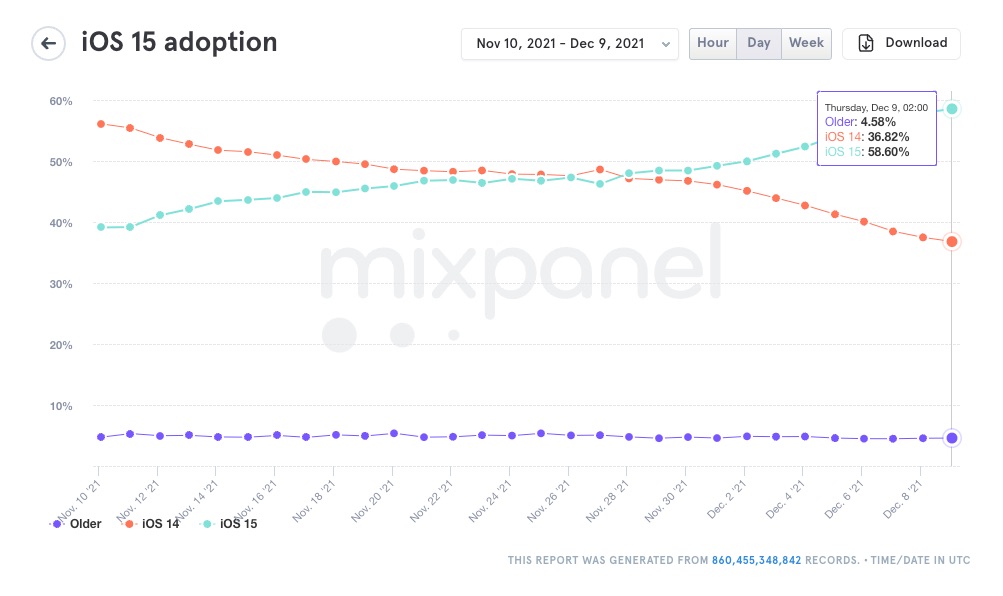This screenshot has width=1003, height=596.
Task: Select the Day granularity tab
Action: [759, 43]
